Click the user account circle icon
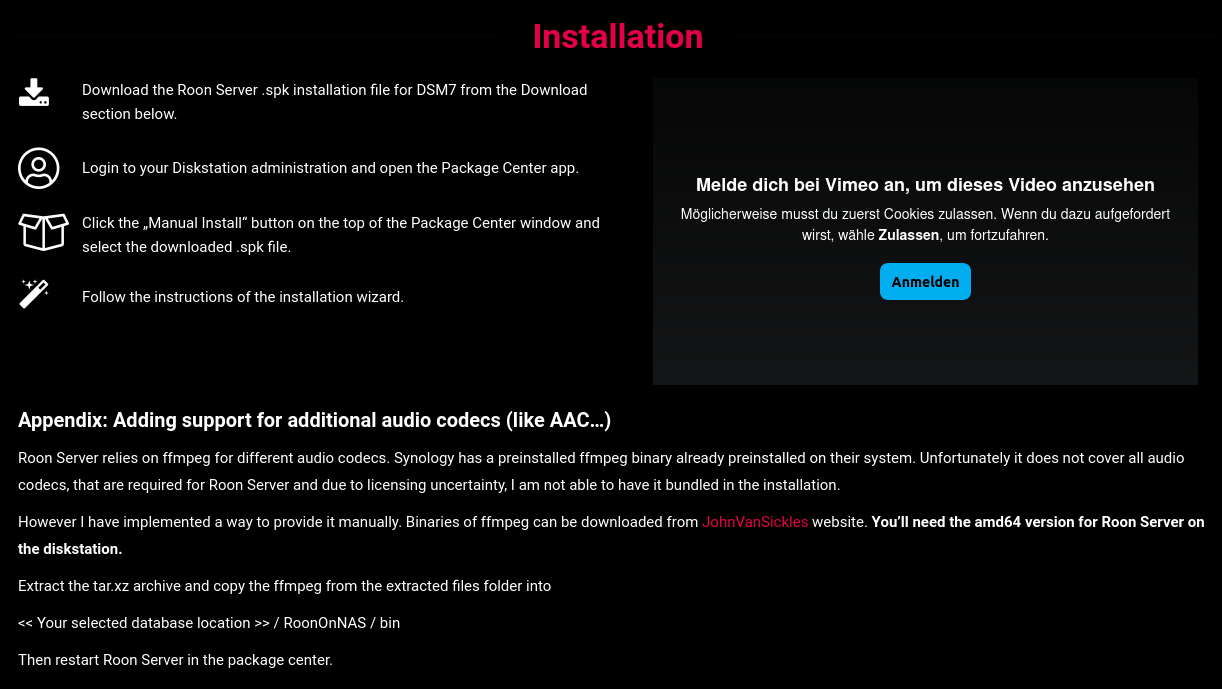This screenshot has height=689, width=1222. 39,168
